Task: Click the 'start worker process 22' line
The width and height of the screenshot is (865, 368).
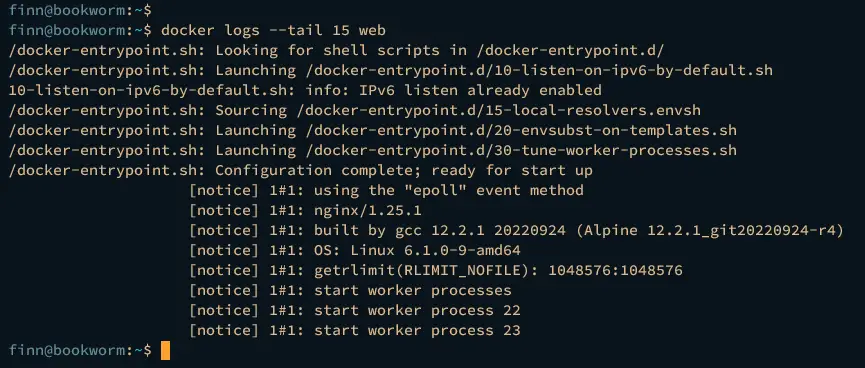Action: click(x=355, y=311)
